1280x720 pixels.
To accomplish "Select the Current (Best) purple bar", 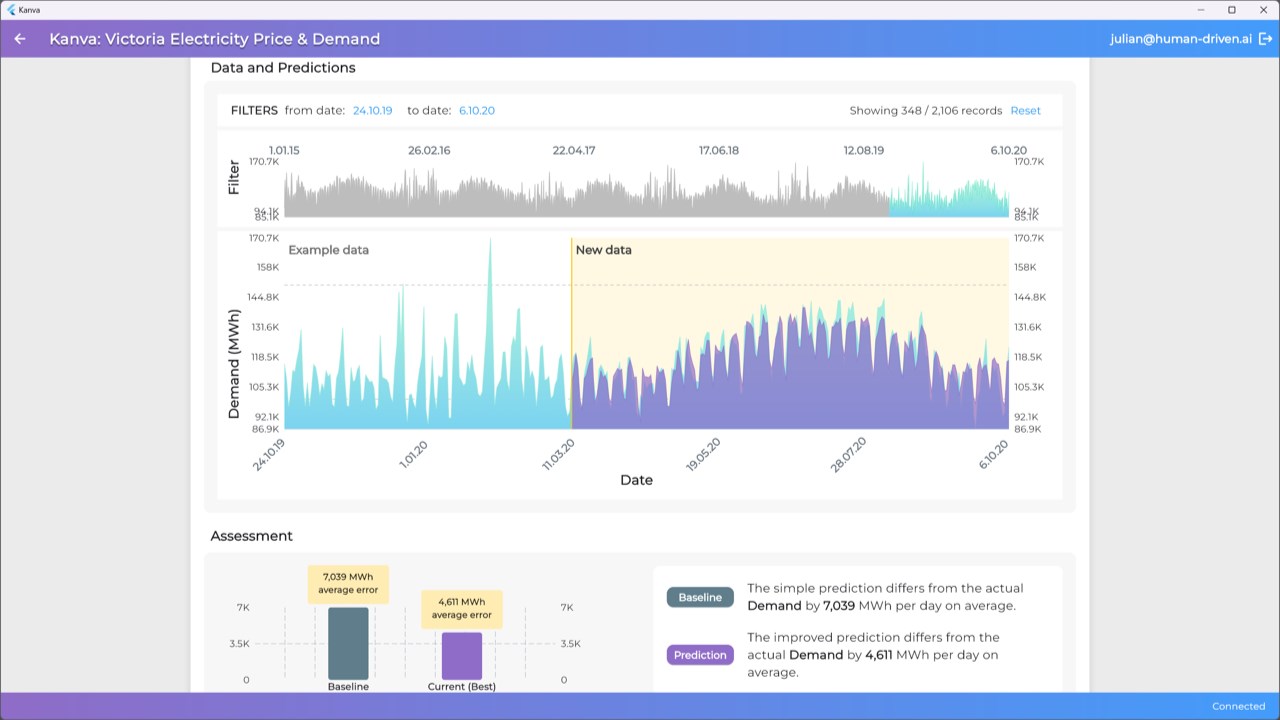I will click(x=462, y=656).
